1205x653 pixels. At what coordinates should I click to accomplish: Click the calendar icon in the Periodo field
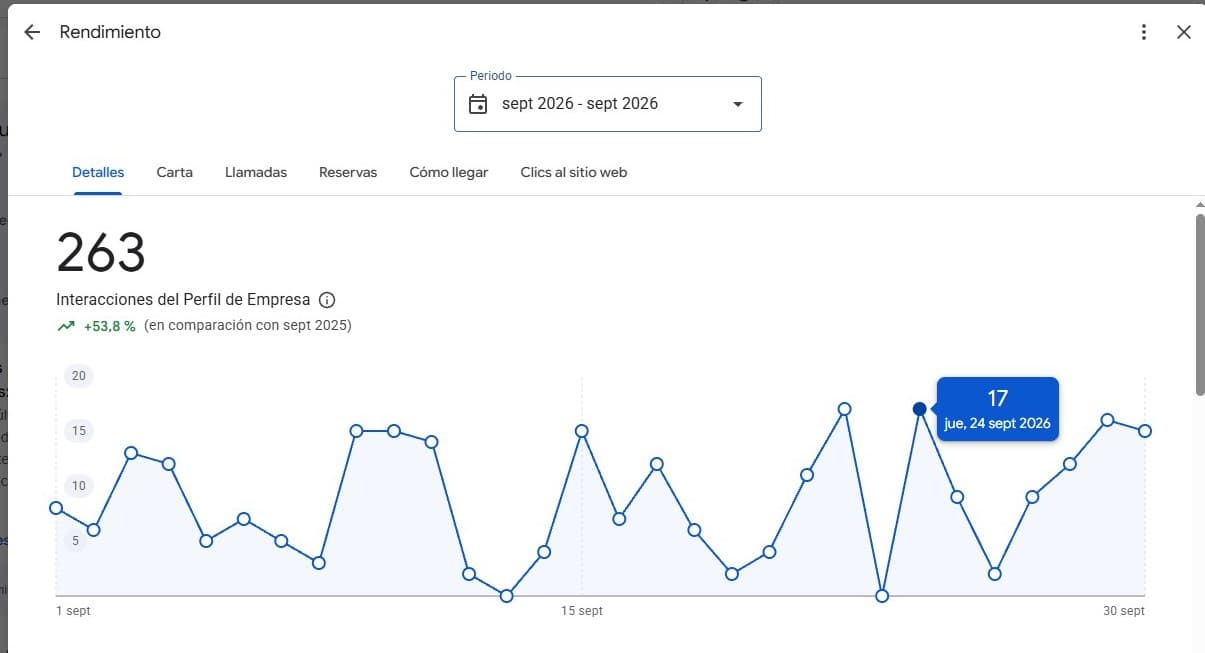pos(478,104)
